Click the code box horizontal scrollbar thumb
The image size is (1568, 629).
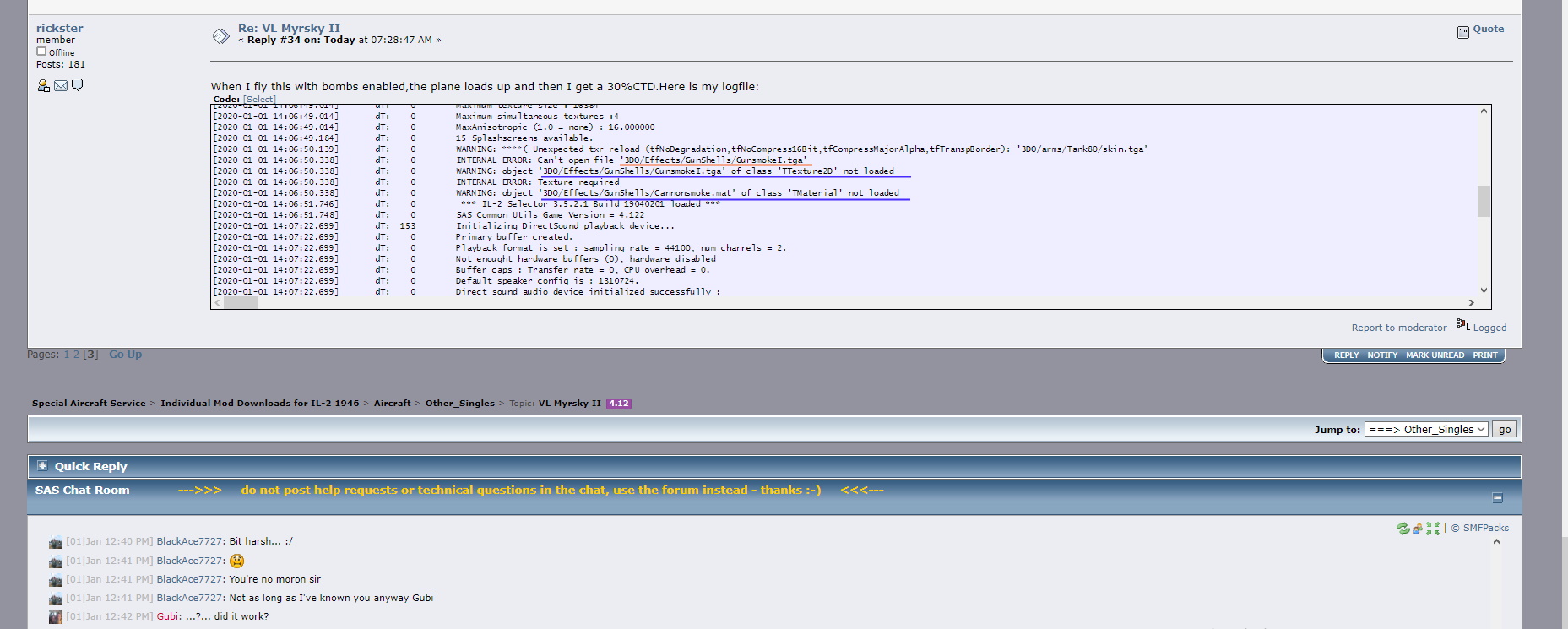click(241, 303)
